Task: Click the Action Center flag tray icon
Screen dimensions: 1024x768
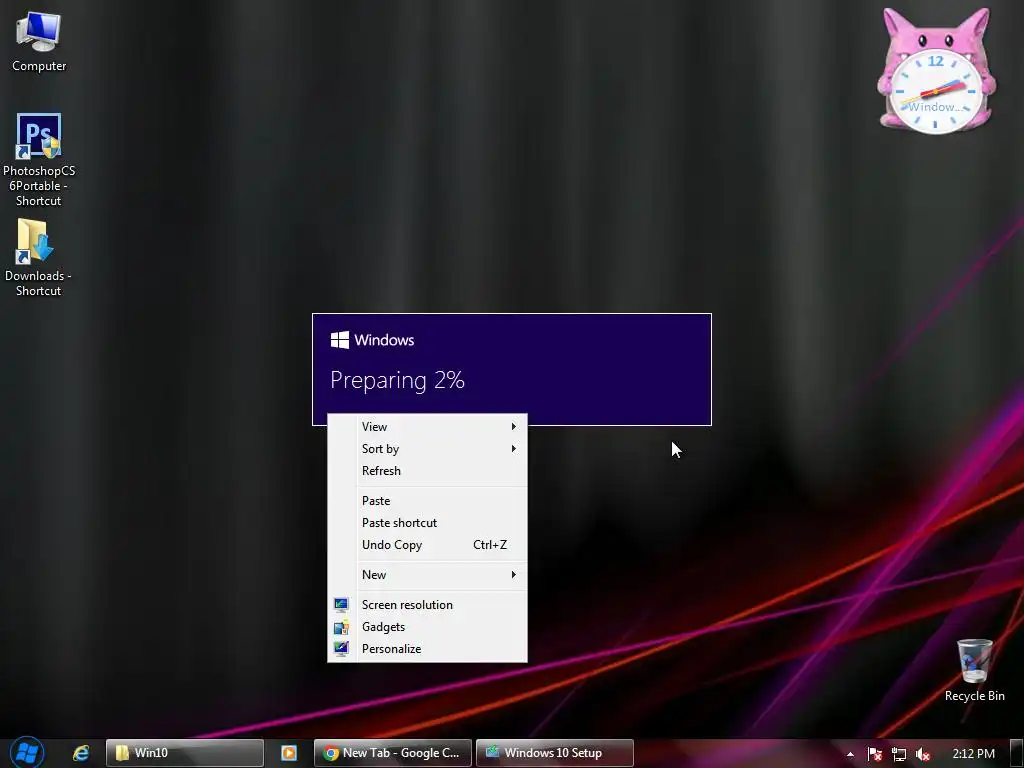Action: [874, 754]
